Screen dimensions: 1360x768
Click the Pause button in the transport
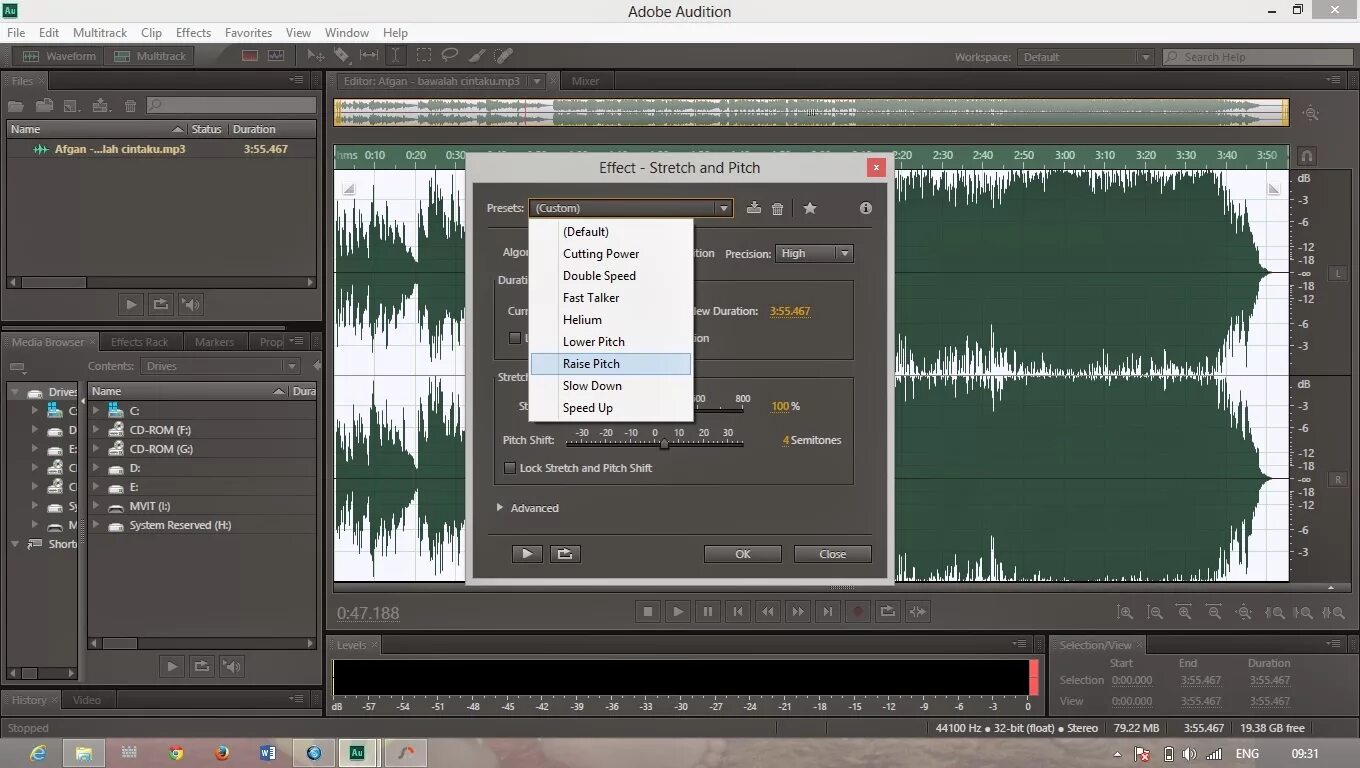tap(708, 611)
